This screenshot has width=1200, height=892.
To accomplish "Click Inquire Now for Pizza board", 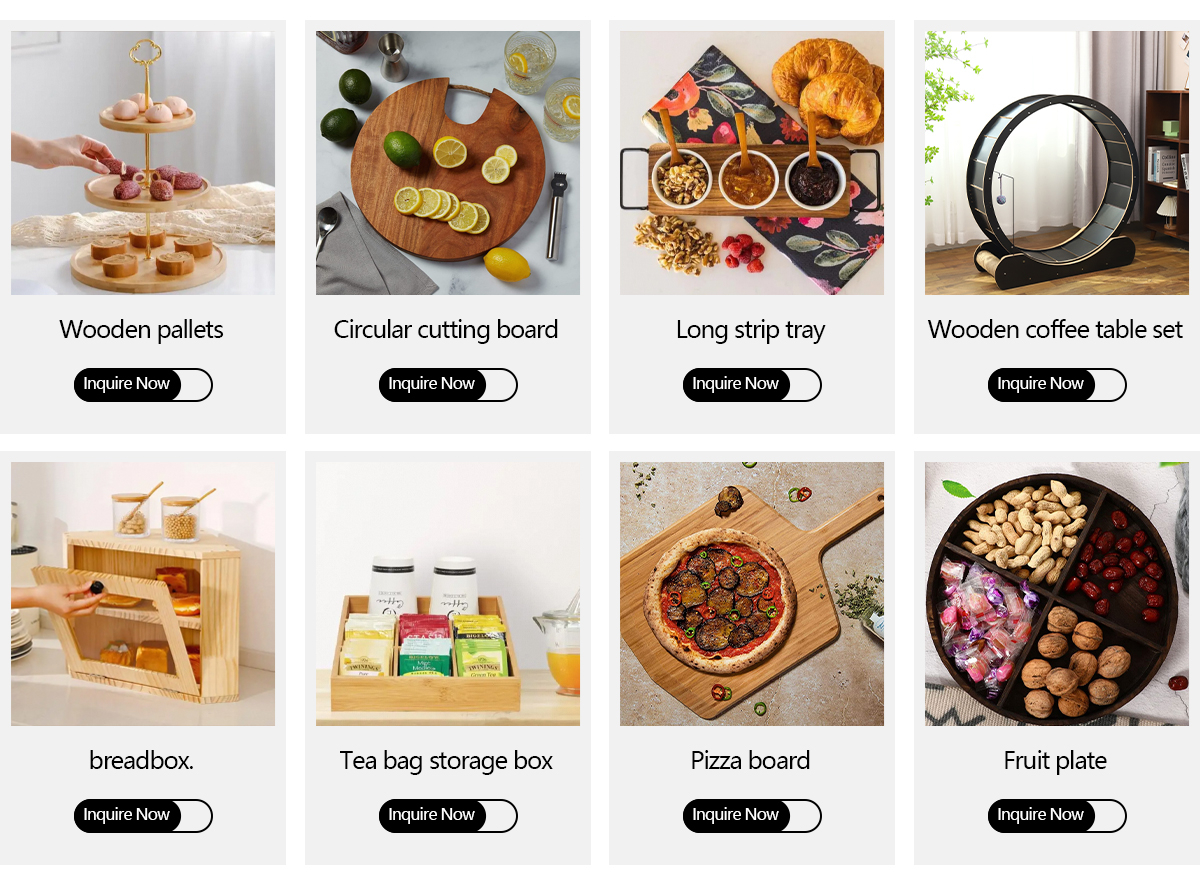I will point(752,815).
